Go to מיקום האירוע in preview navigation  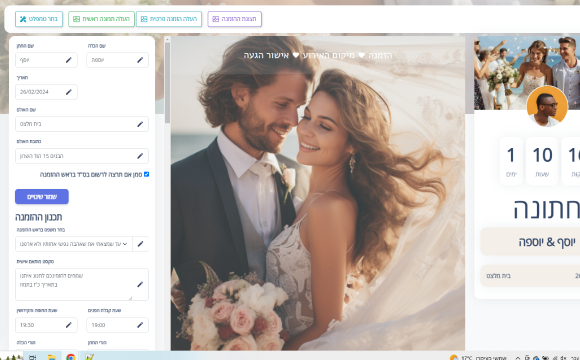(x=328, y=55)
